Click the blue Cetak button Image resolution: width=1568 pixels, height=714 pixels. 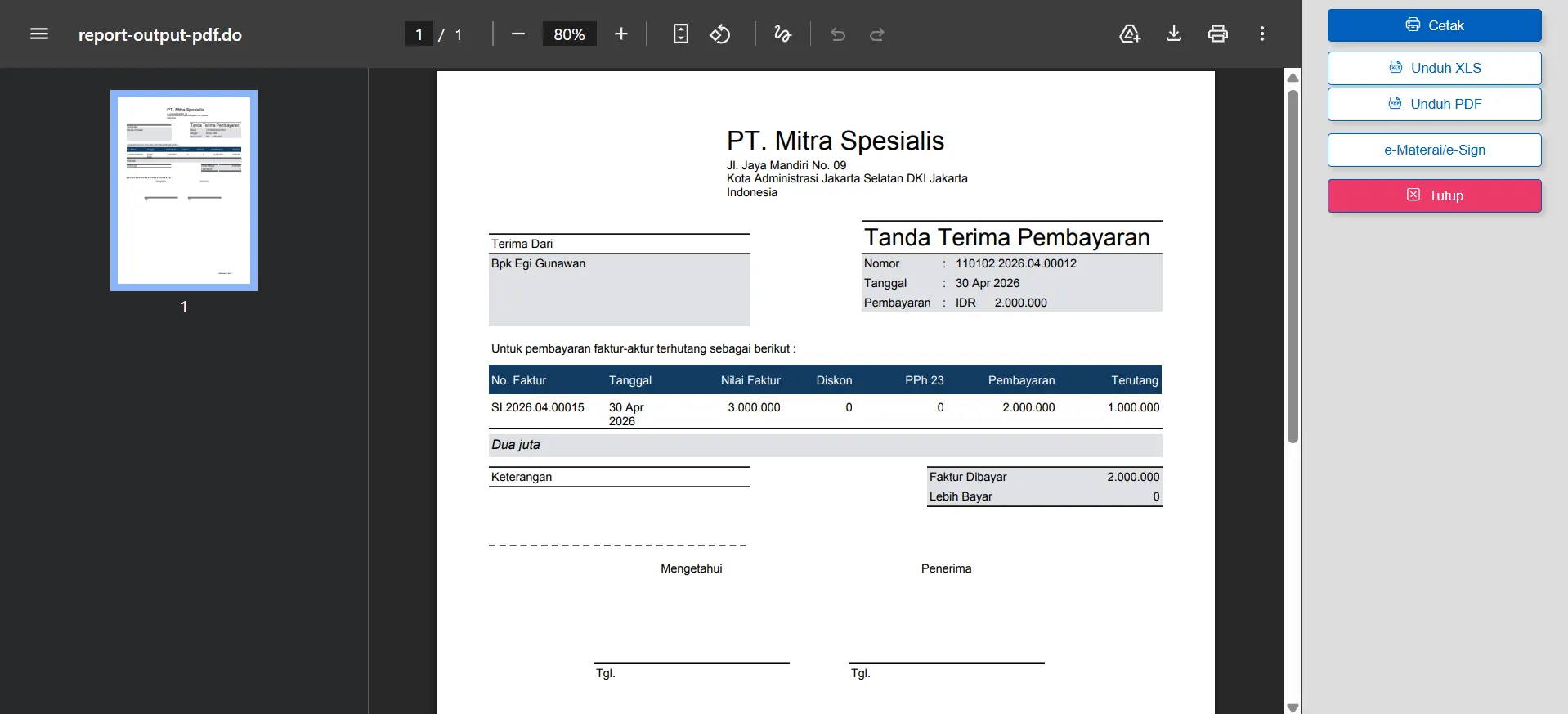coord(1435,25)
